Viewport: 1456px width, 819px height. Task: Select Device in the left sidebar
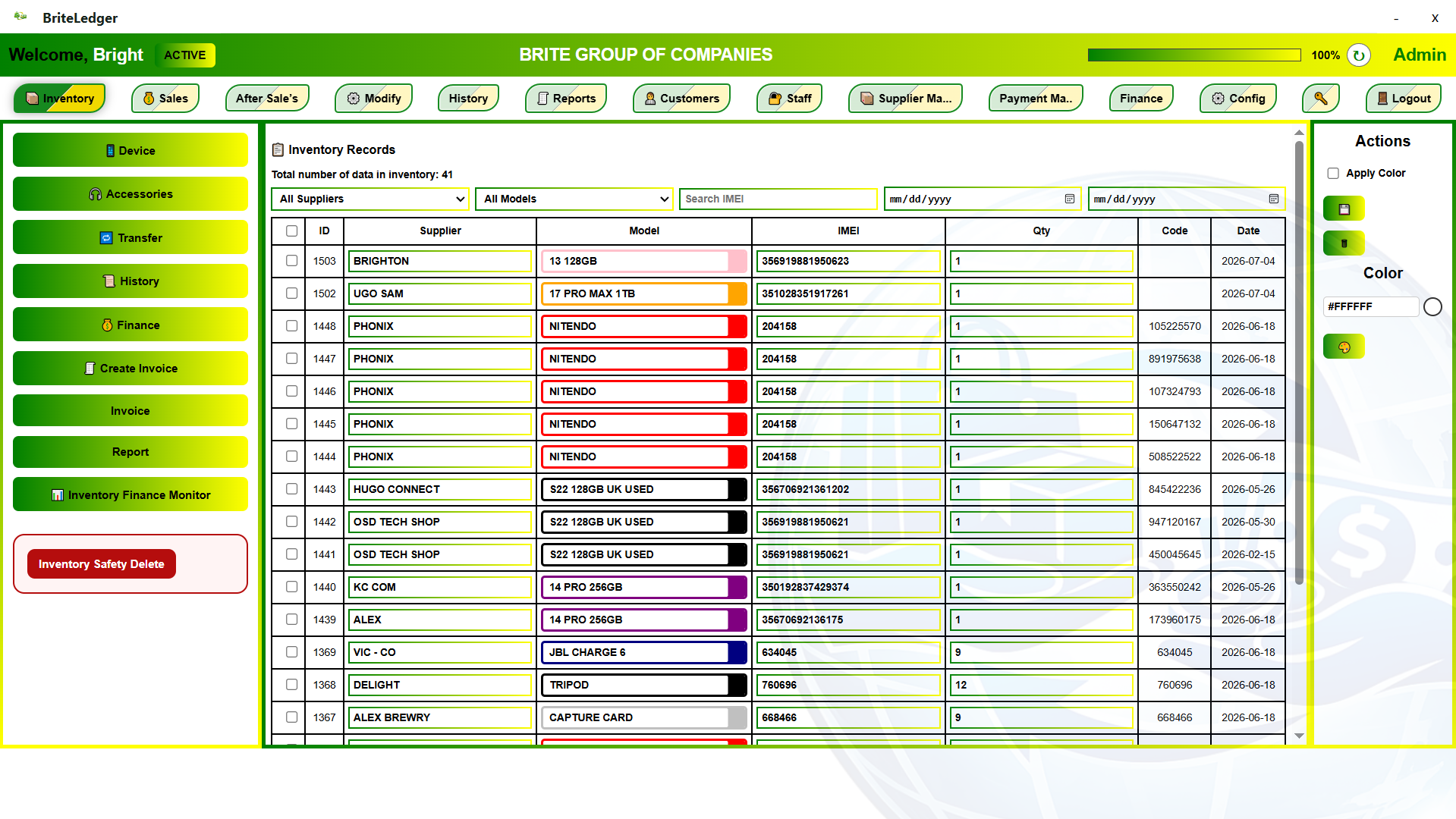(x=131, y=150)
